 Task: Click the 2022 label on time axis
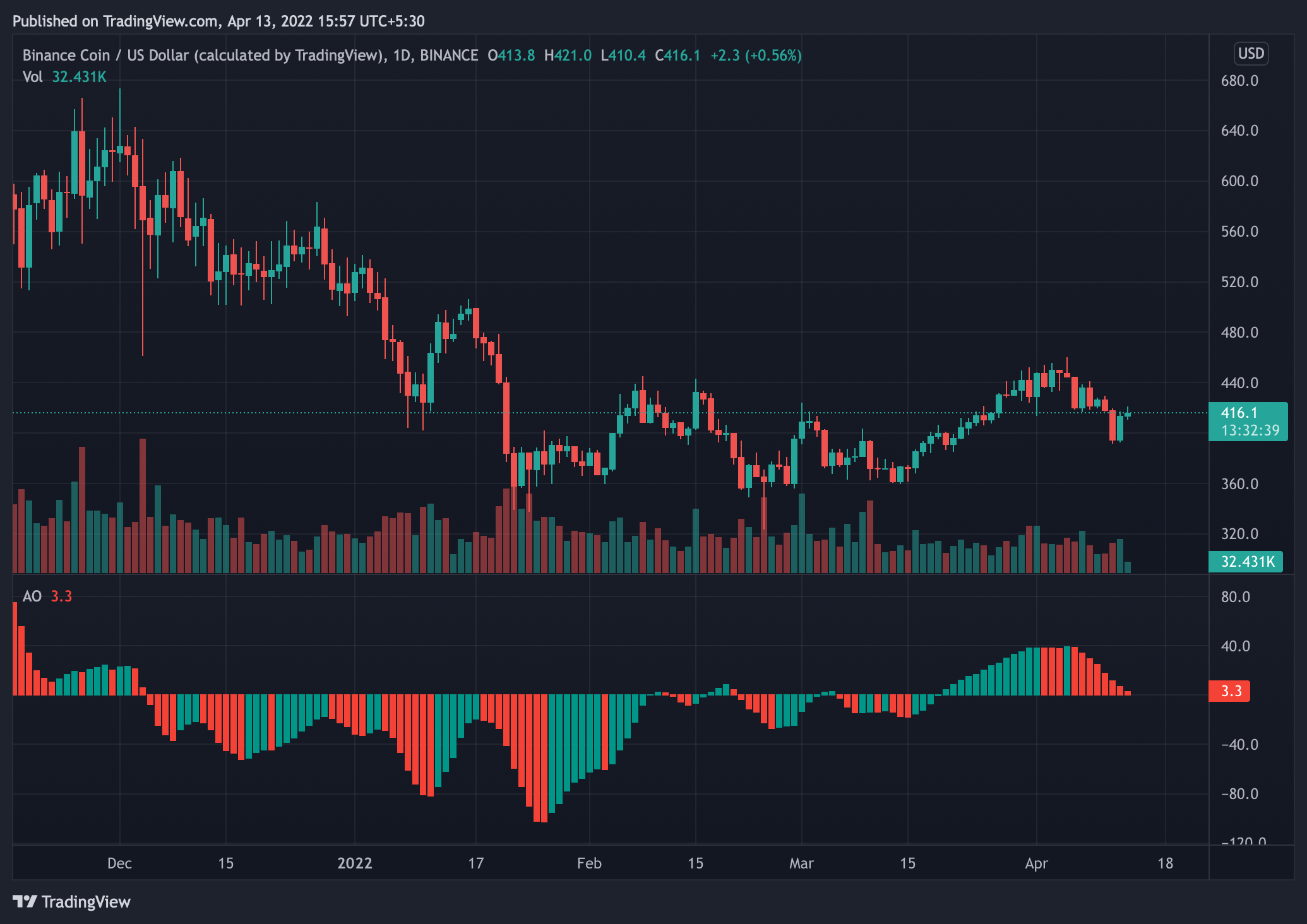355,863
